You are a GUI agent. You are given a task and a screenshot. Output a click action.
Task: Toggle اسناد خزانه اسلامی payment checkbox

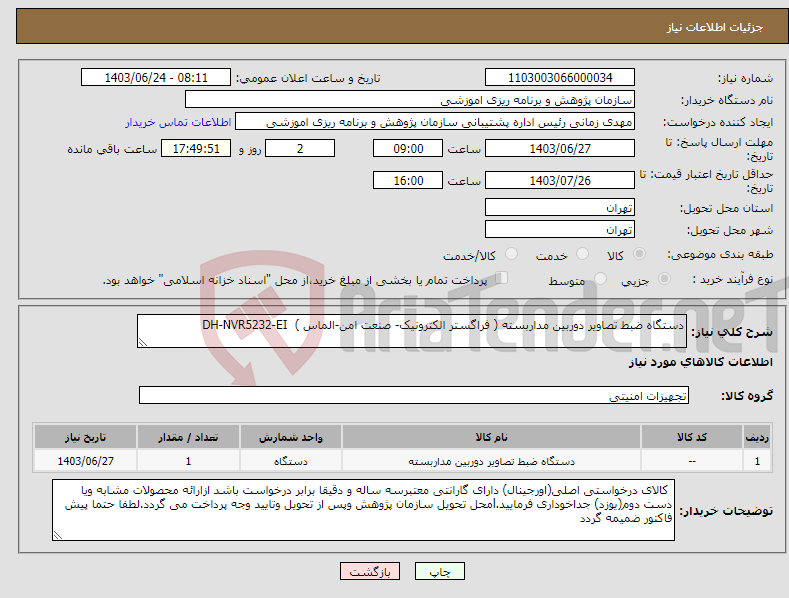tap(501, 278)
